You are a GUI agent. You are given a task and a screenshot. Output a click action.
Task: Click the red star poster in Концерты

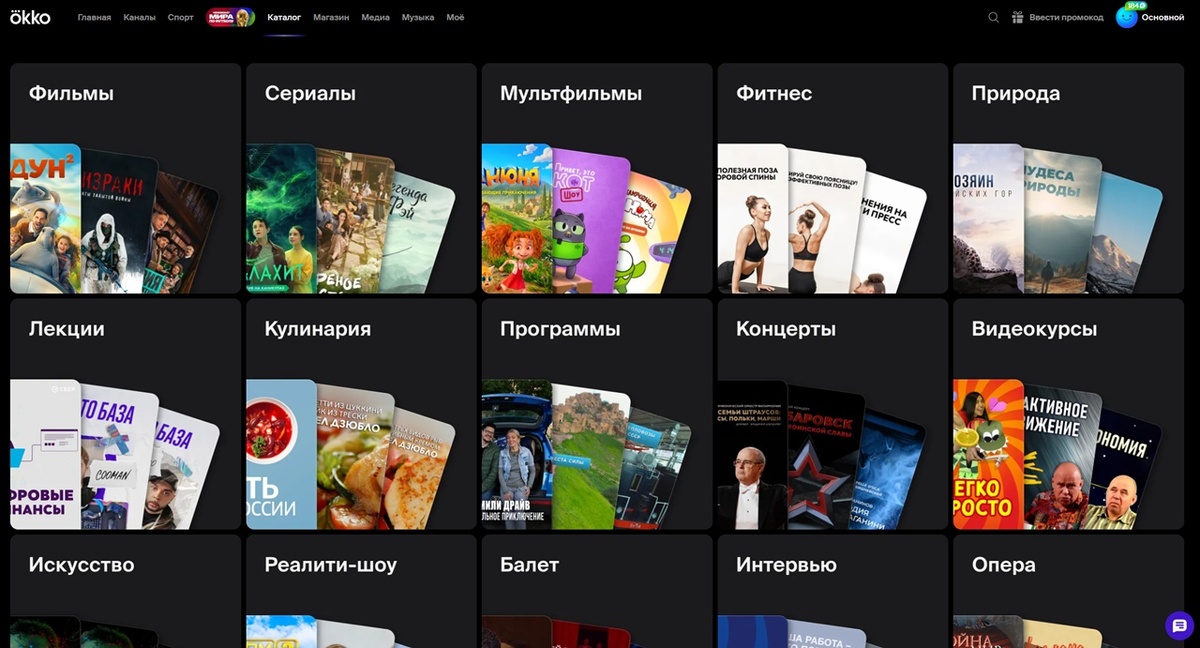click(x=826, y=458)
